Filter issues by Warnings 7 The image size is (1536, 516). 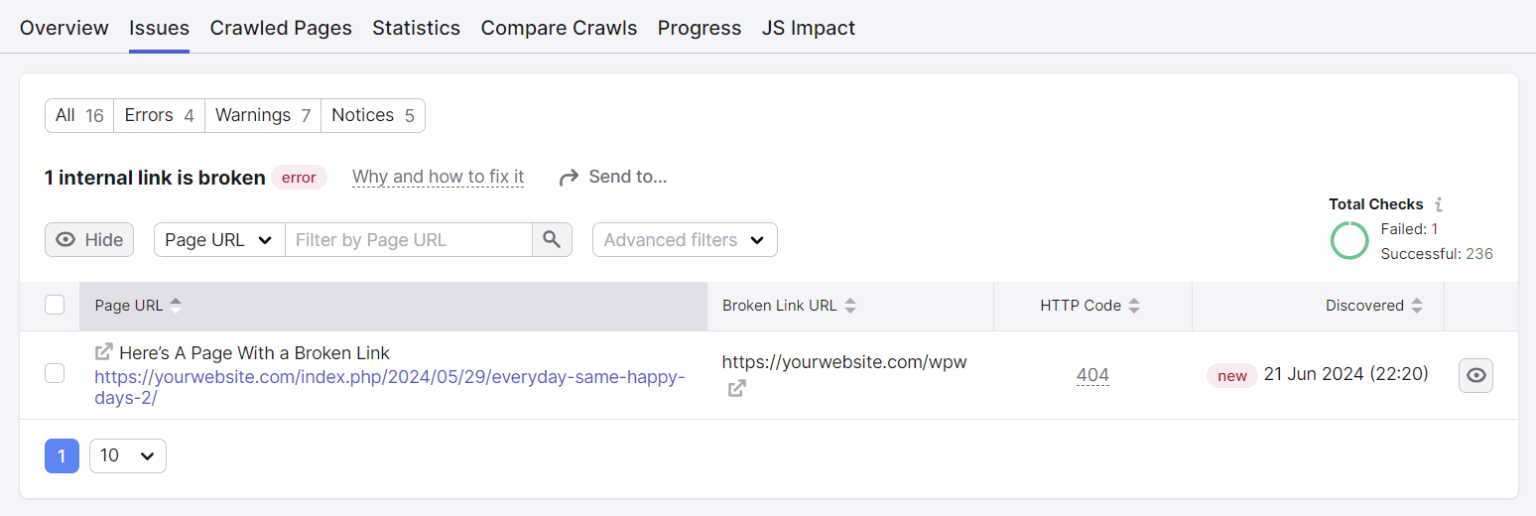click(x=262, y=116)
